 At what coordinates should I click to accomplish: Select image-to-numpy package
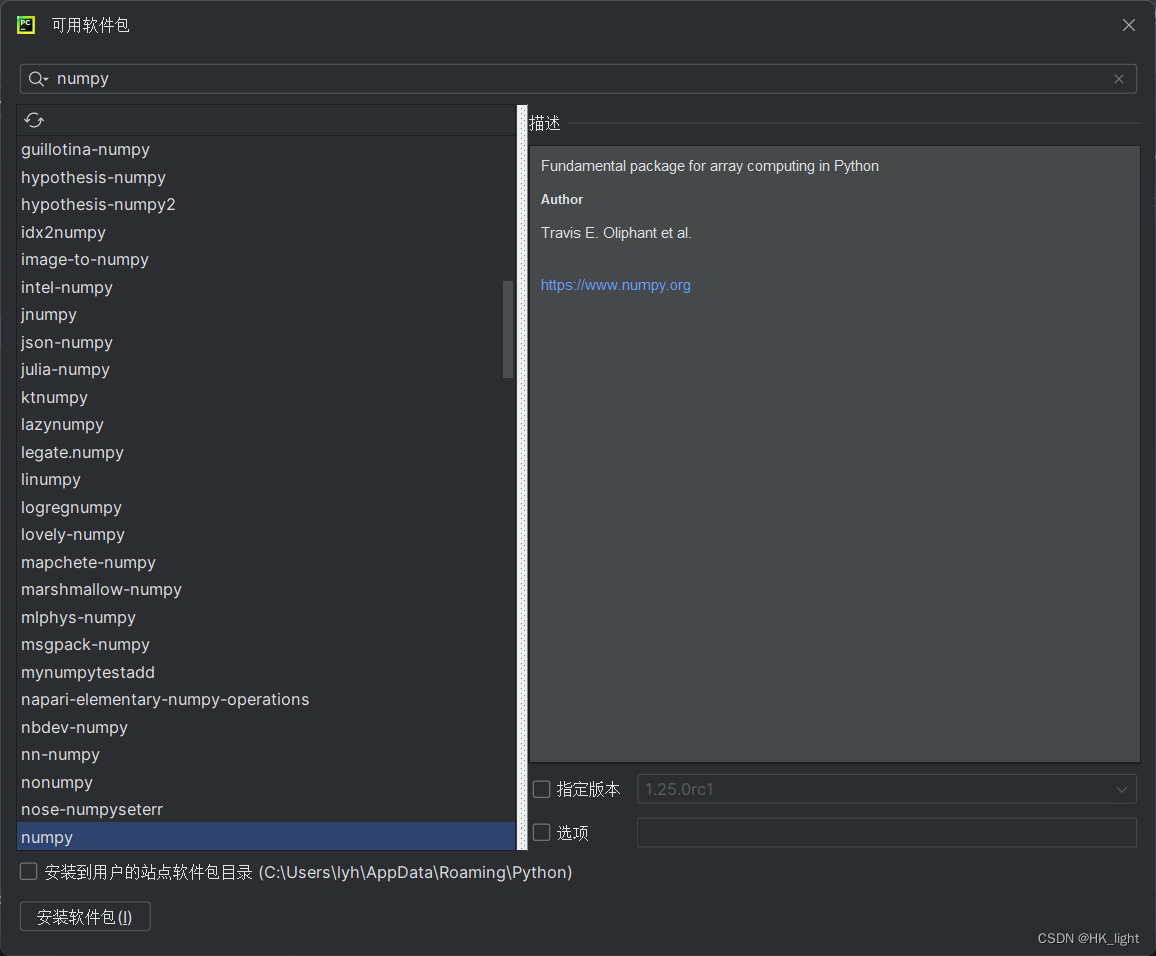pos(266,259)
